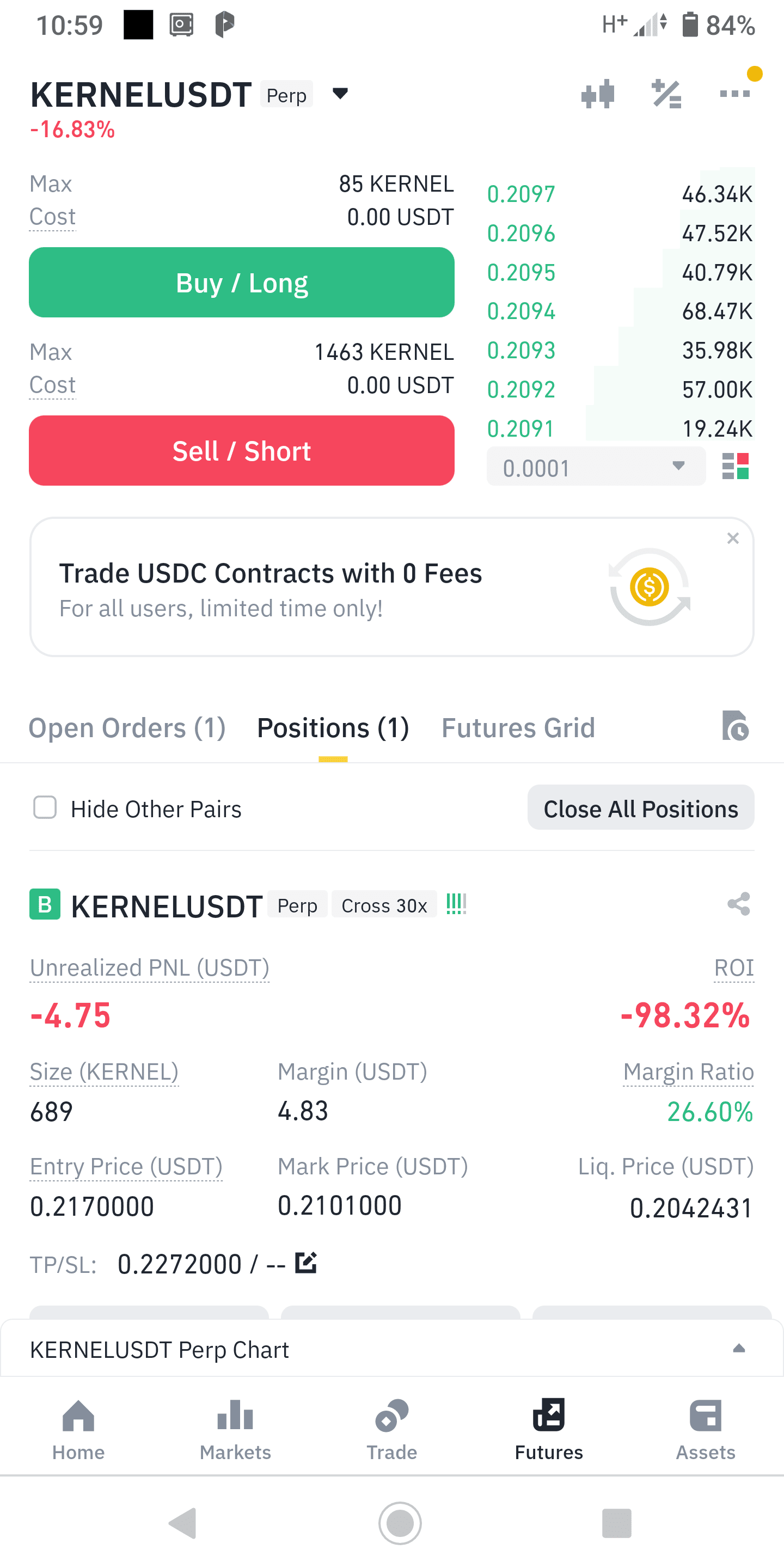The width and height of the screenshot is (784, 1568).
Task: Click Close All Positions button
Action: [641, 808]
